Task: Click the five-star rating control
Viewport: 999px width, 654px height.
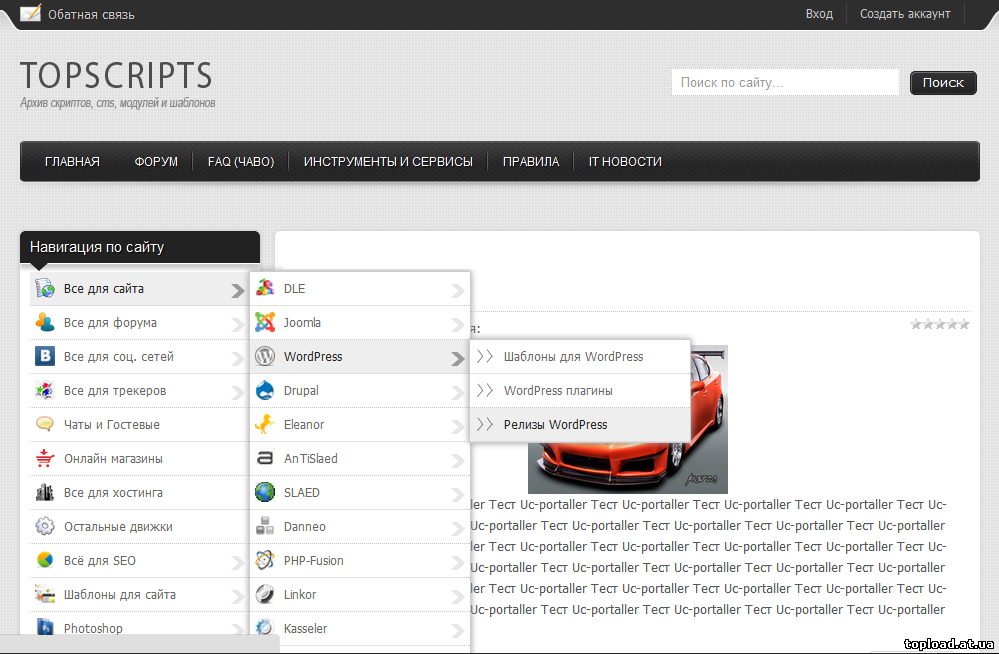Action: pos(940,324)
